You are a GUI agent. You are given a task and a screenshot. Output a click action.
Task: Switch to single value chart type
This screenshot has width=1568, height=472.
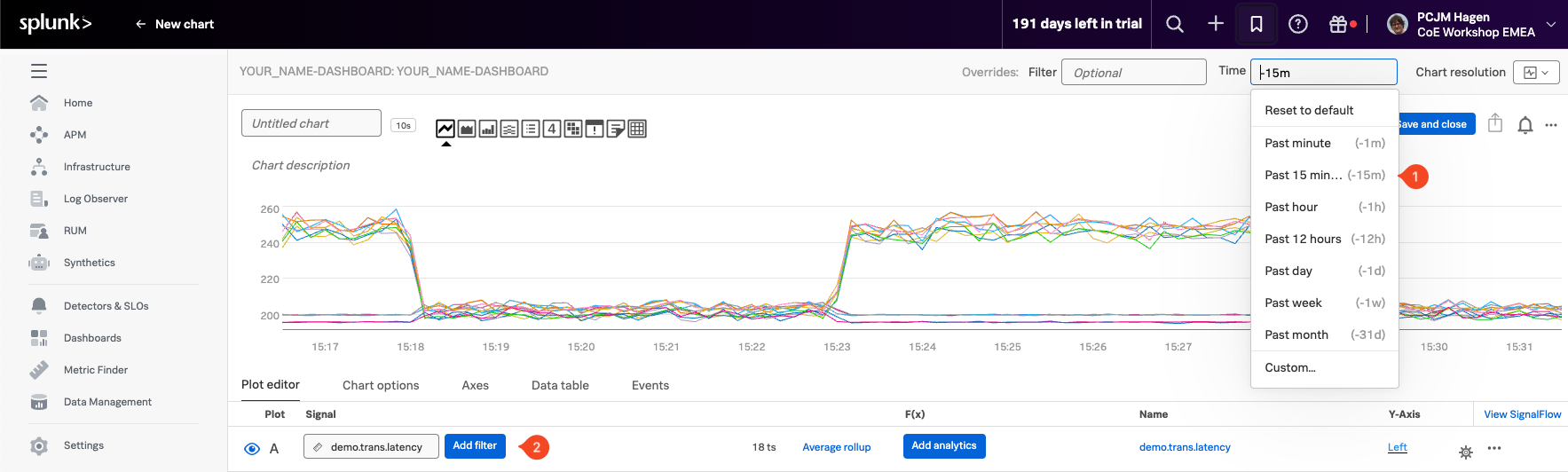pyautogui.click(x=552, y=130)
